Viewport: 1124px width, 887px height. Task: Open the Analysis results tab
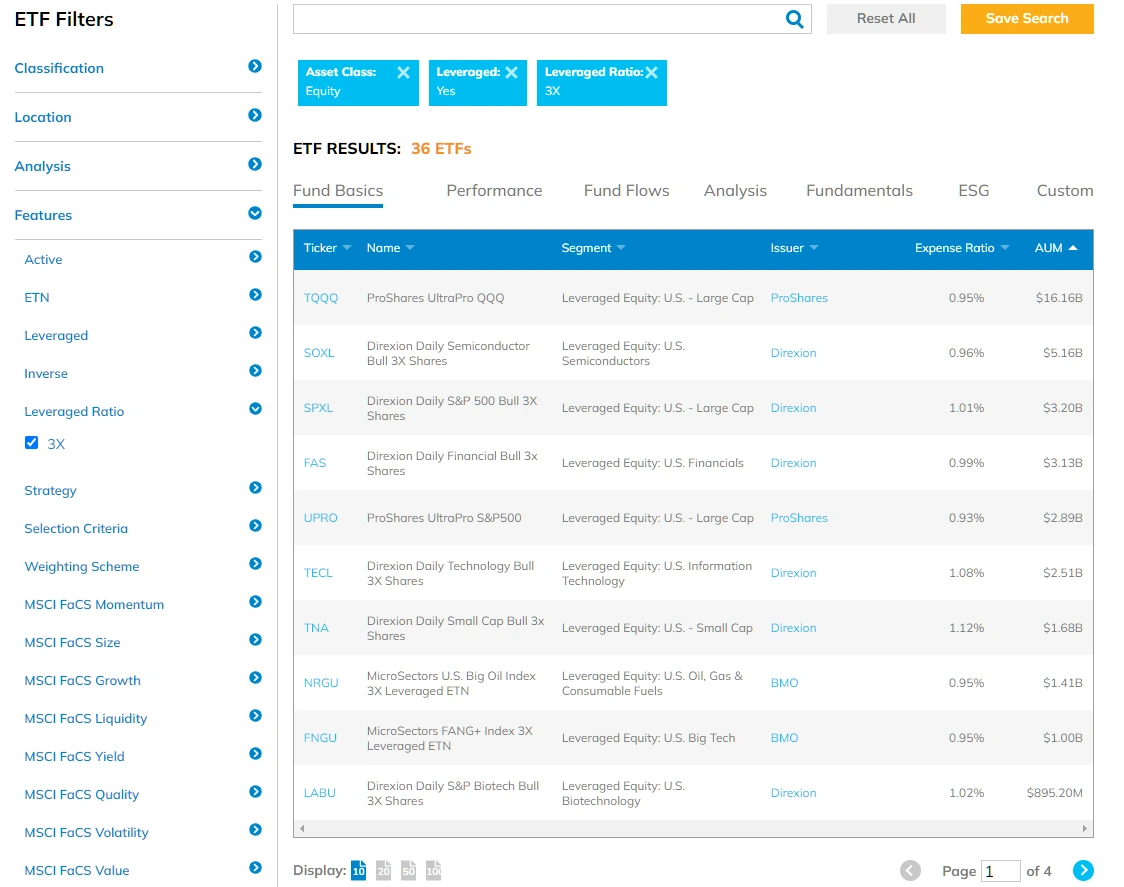pos(735,191)
